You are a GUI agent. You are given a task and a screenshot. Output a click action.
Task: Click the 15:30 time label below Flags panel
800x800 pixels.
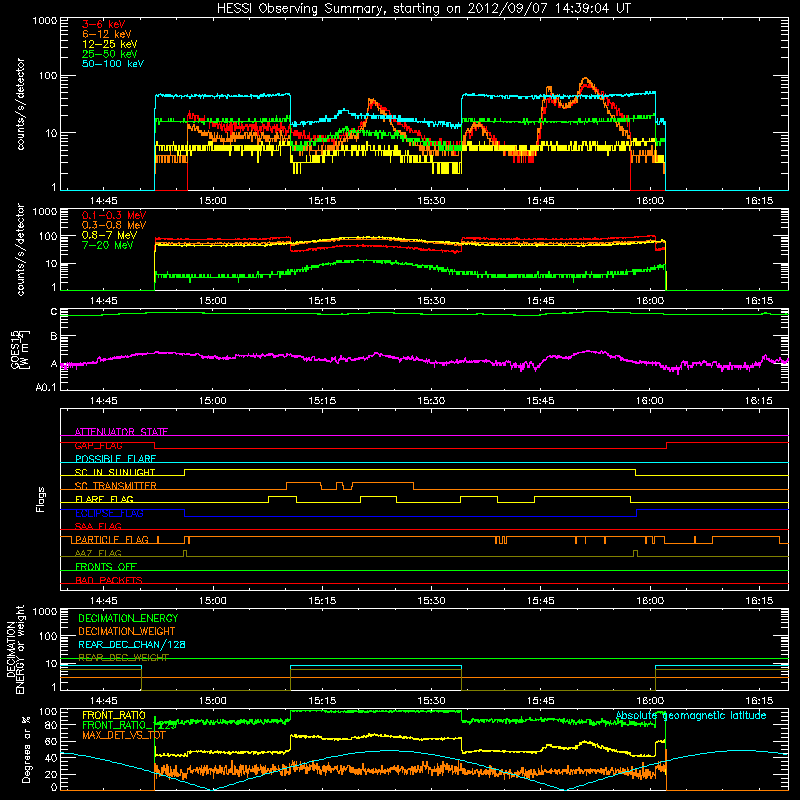point(431,601)
